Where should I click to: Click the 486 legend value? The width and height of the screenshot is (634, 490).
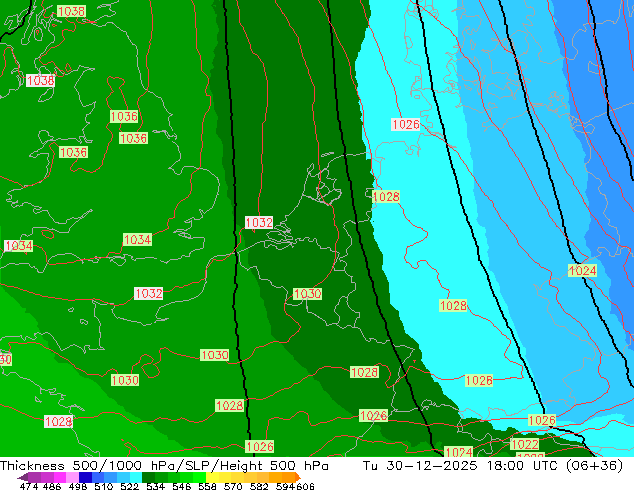pos(51,486)
